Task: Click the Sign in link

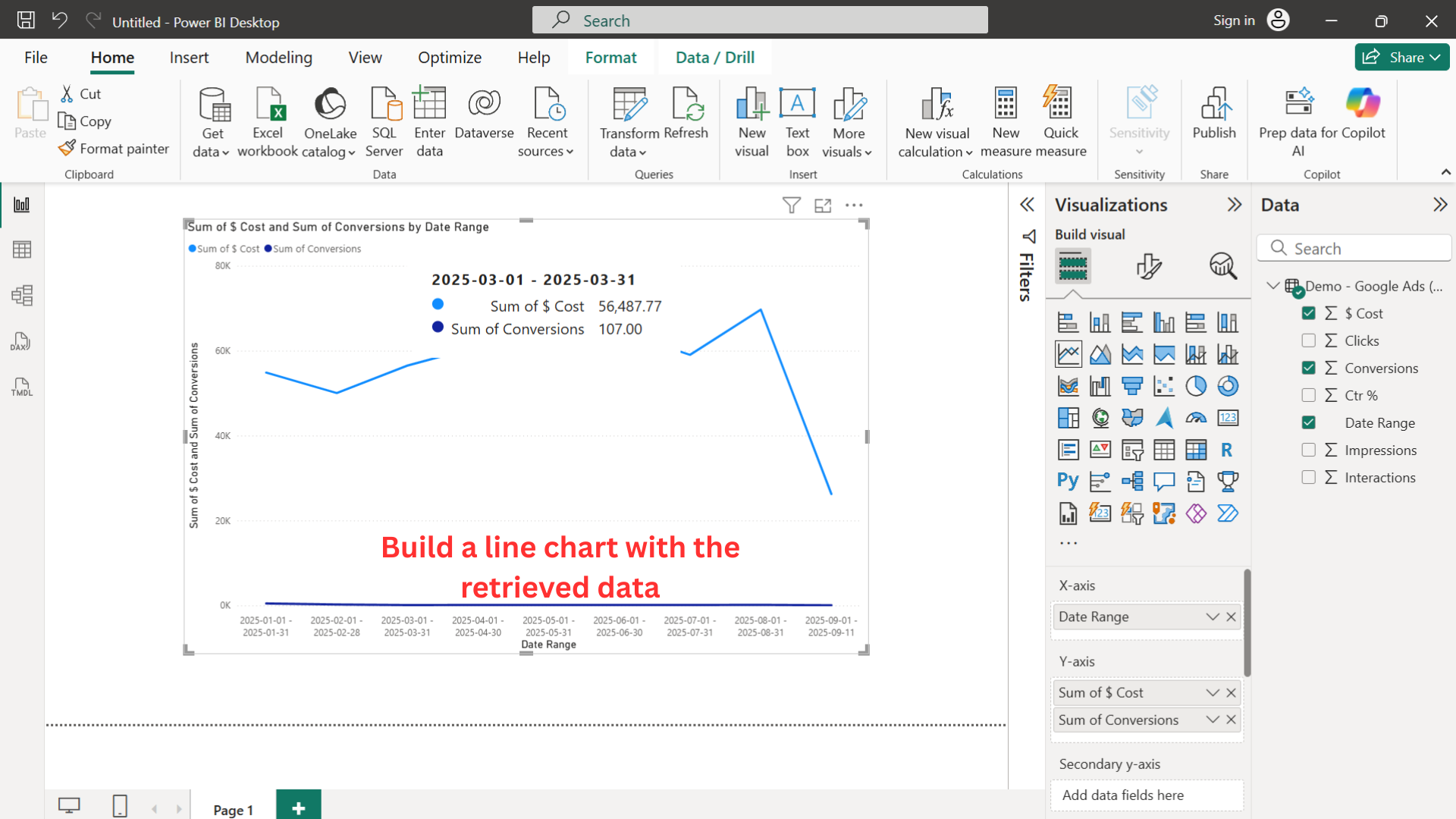Action: (1233, 20)
